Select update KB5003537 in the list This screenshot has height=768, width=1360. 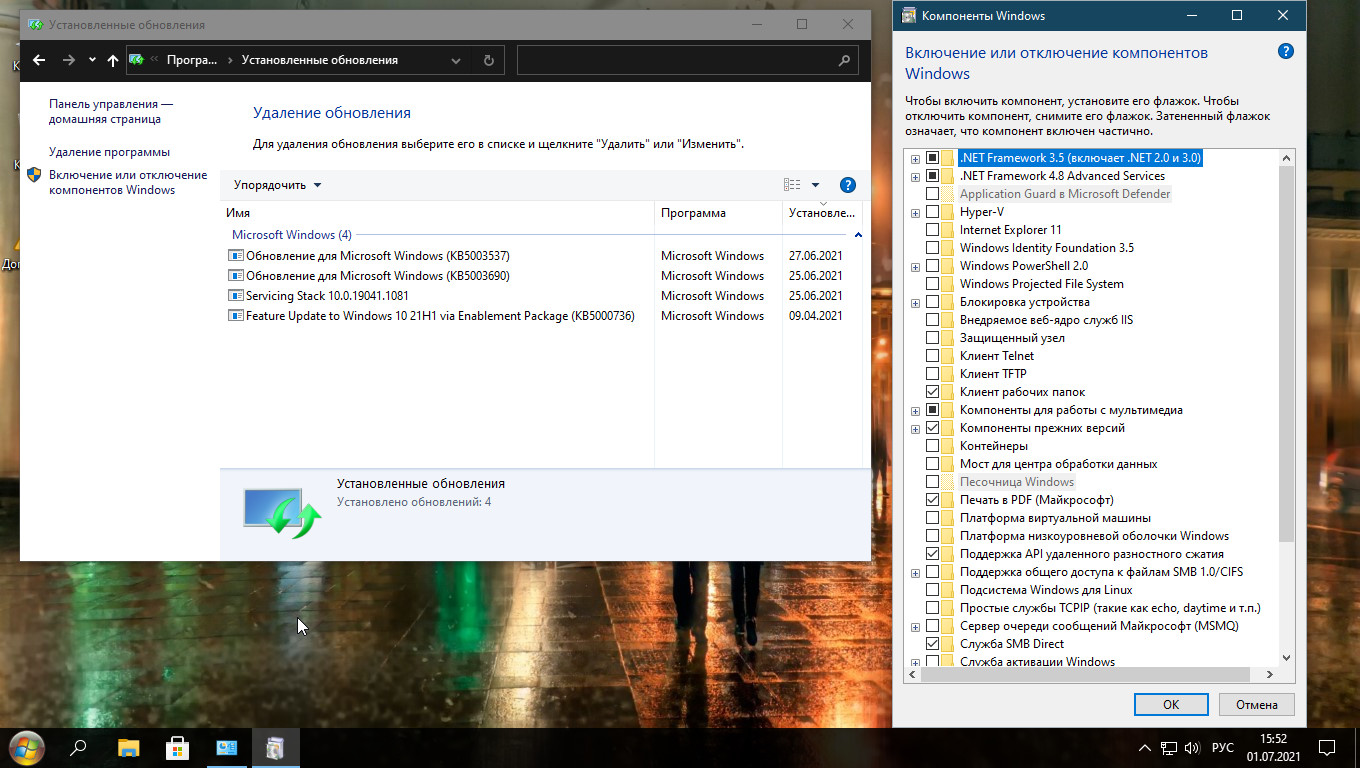point(377,256)
